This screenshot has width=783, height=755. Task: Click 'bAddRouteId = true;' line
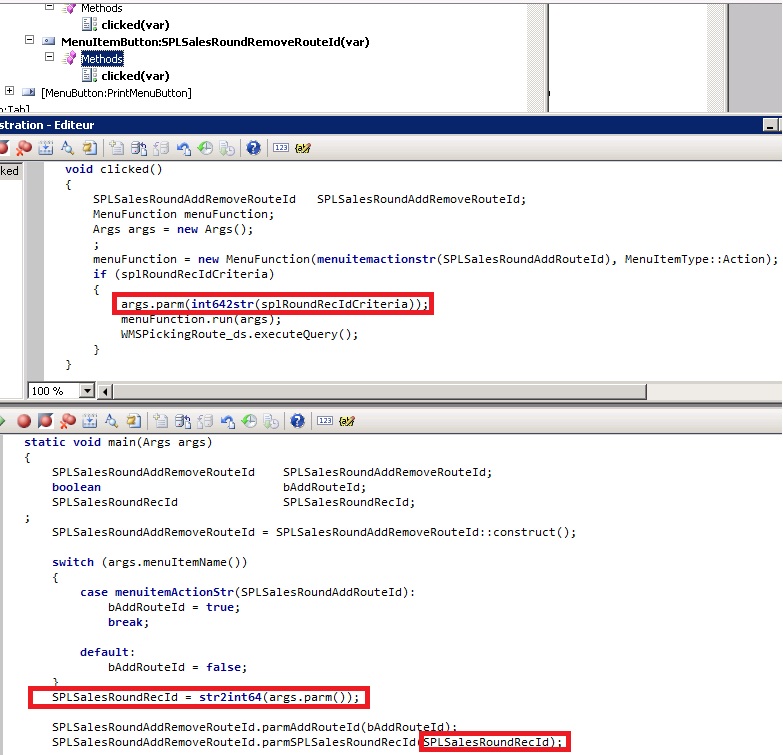coord(174,607)
